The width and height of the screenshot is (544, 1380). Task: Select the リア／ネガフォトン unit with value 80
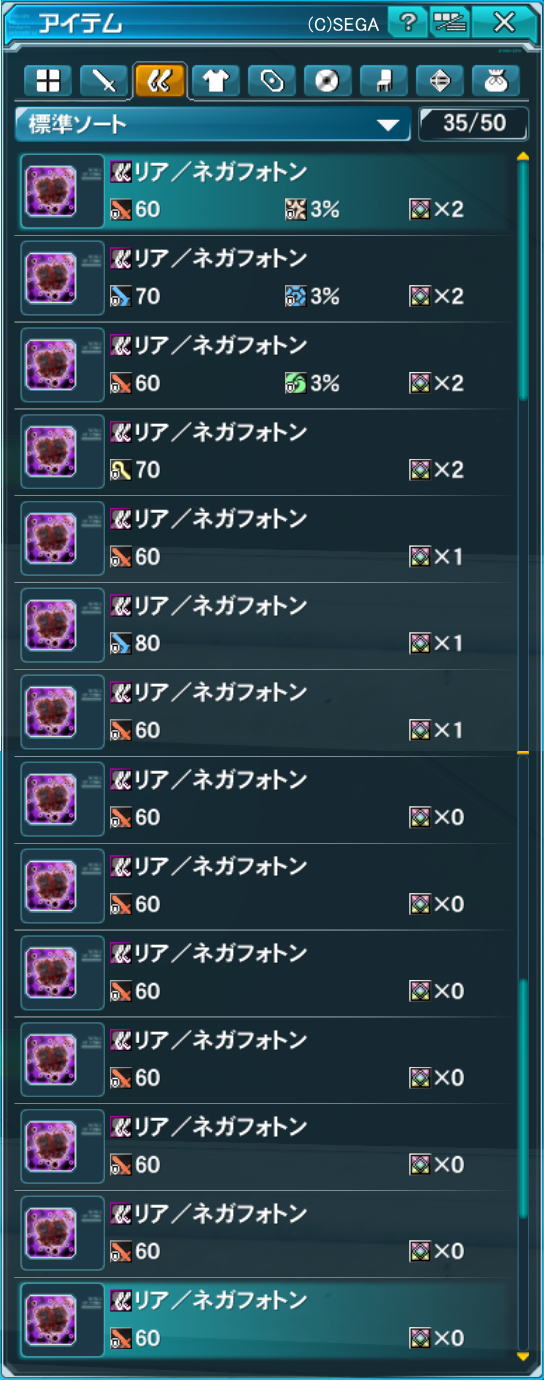265,626
